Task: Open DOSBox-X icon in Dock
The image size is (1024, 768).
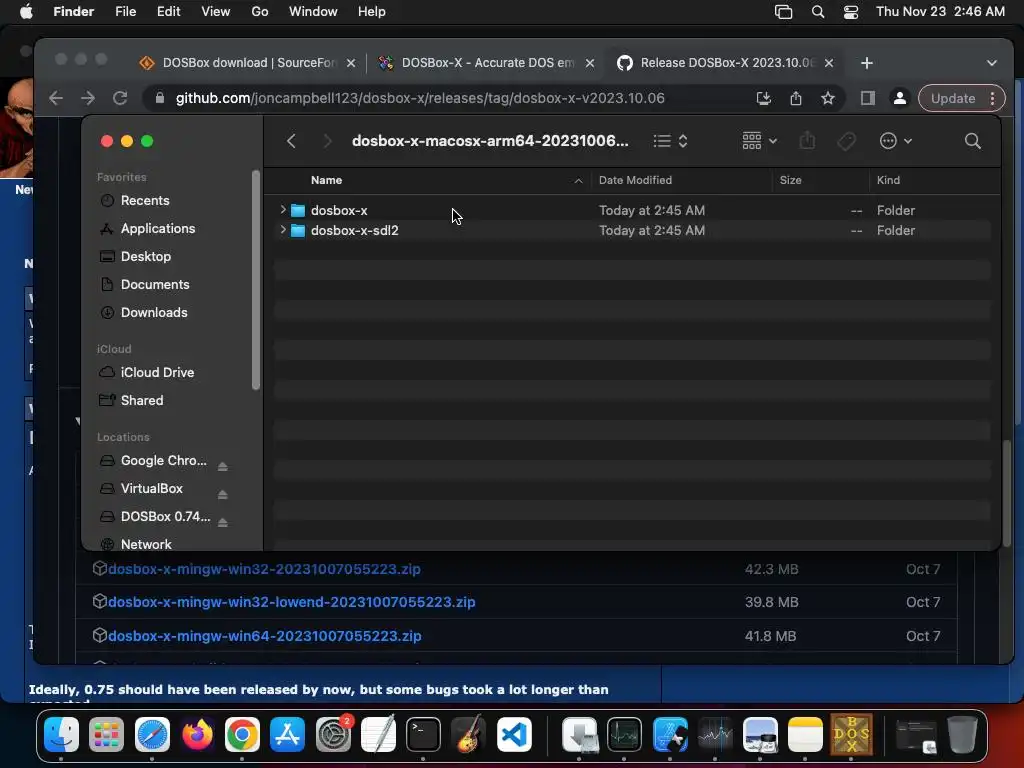Action: (x=851, y=734)
